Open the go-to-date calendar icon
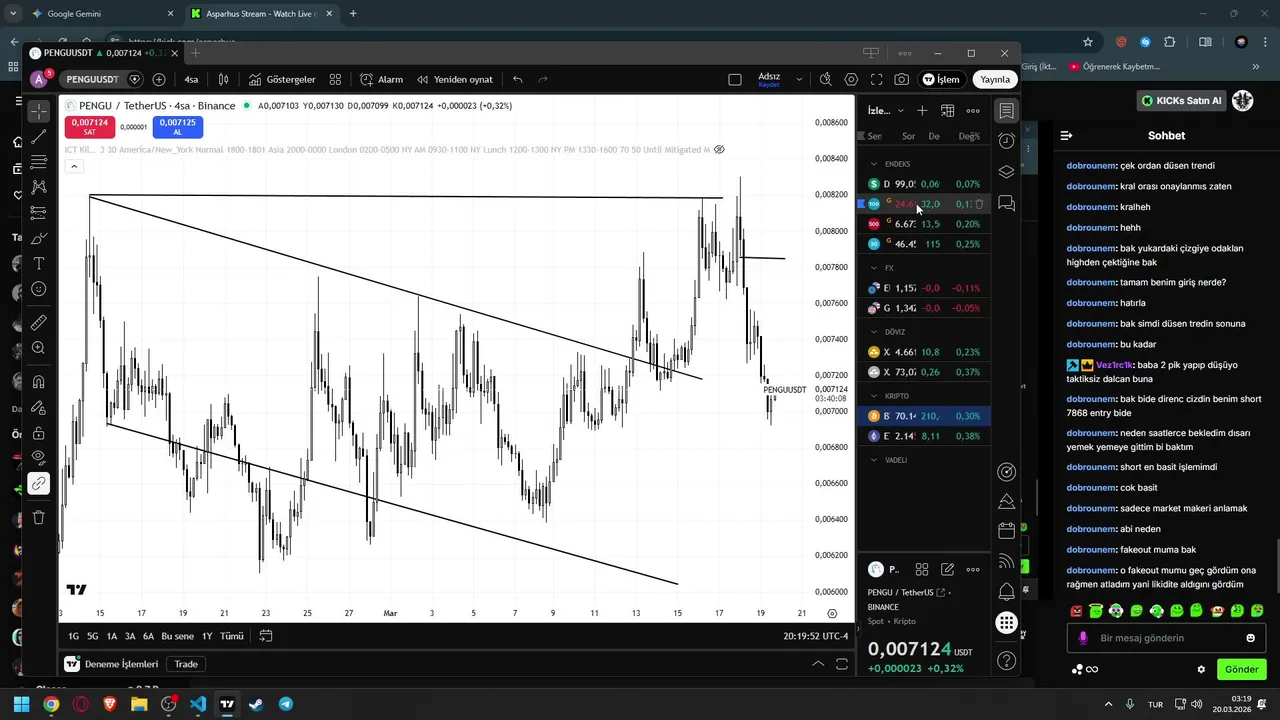The width and height of the screenshot is (1280, 720). (266, 636)
